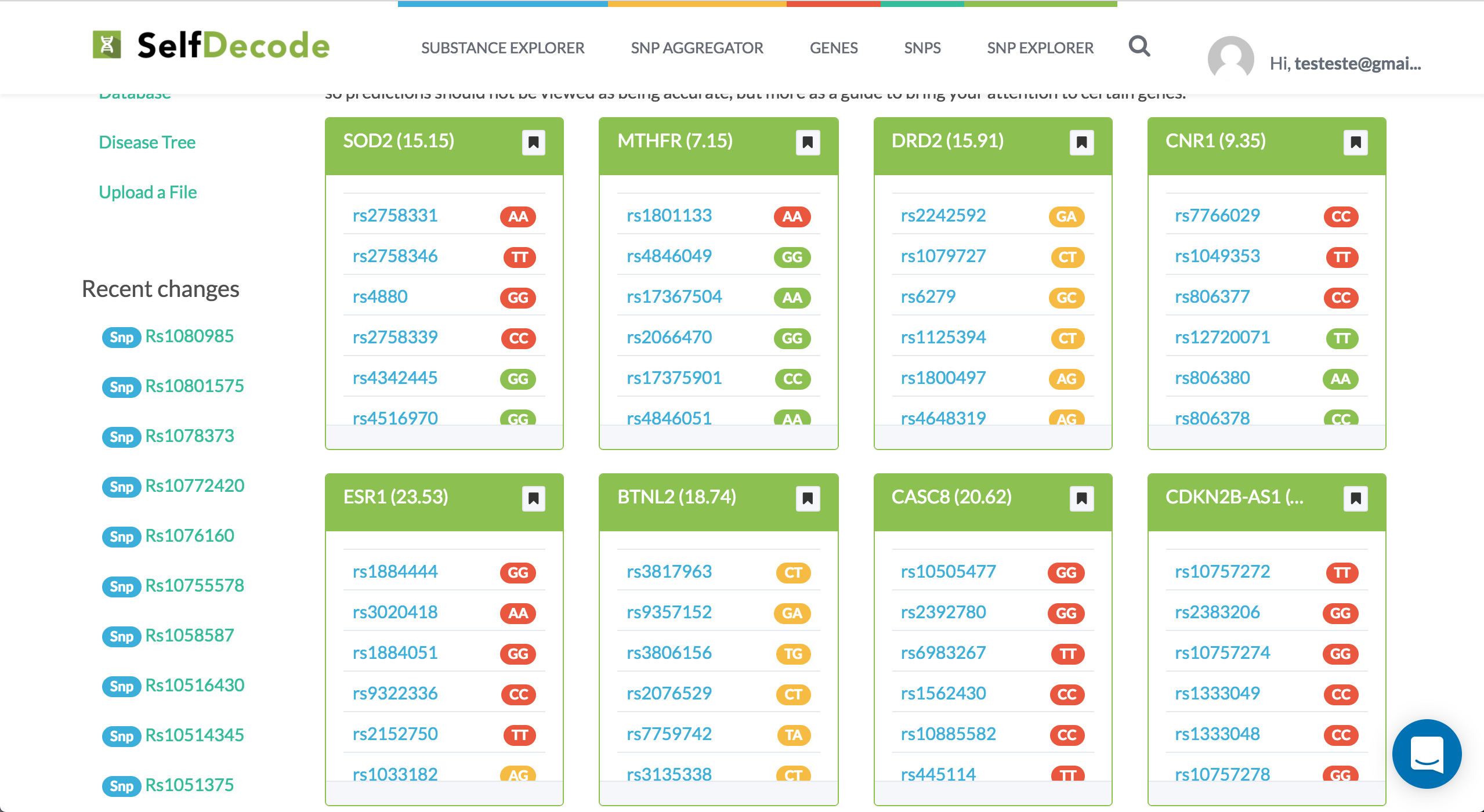Toggle bookmark on DRD2 card
Viewport: 1484px width, 812px height.
pyautogui.click(x=1081, y=142)
